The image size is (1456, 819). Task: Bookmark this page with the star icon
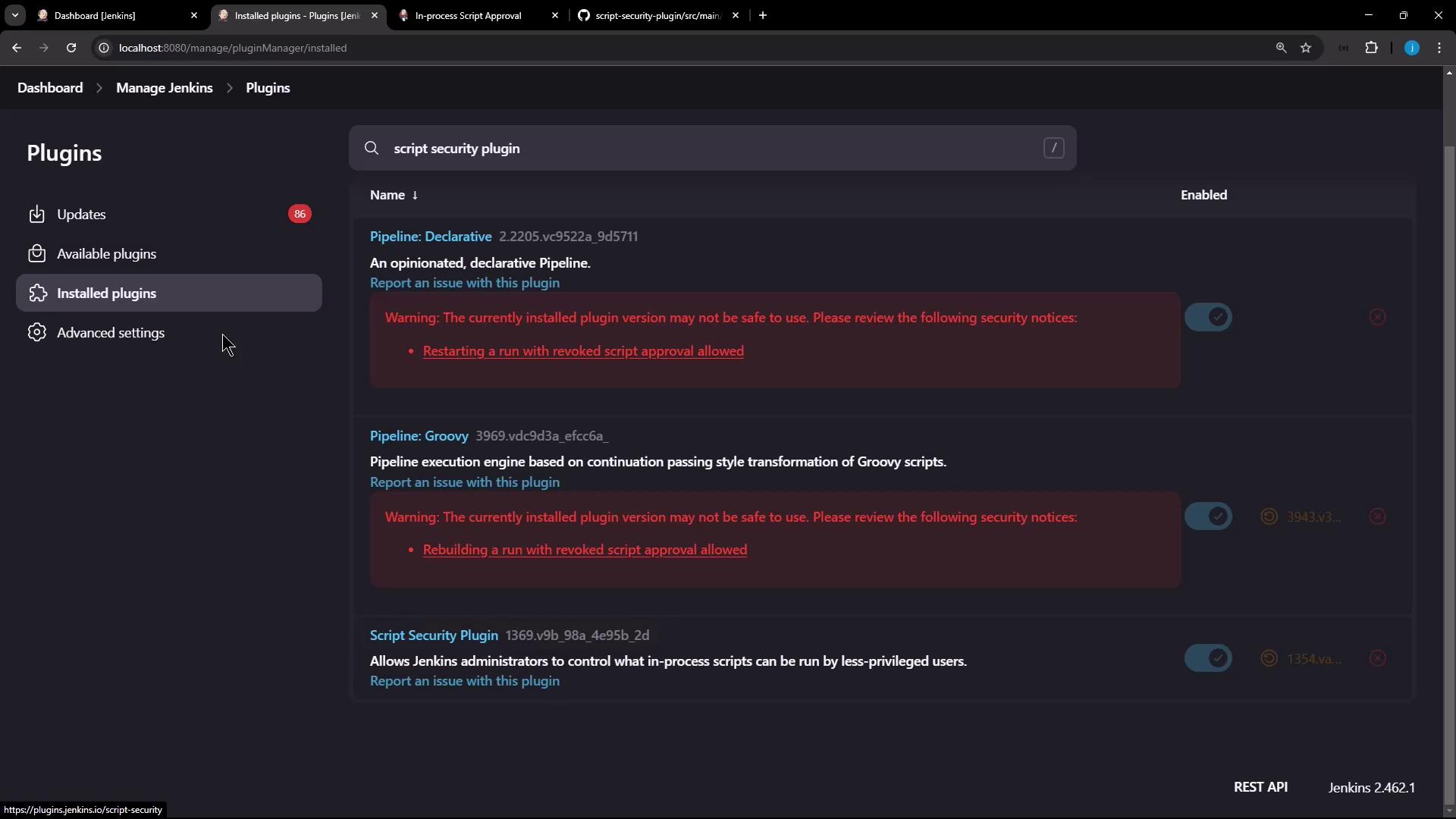point(1306,48)
